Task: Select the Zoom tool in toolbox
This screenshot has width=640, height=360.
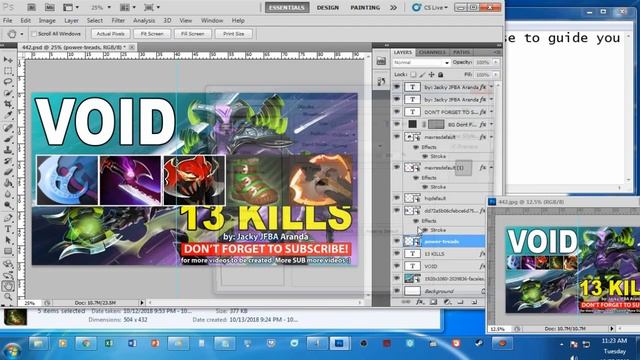Action: click(x=8, y=297)
